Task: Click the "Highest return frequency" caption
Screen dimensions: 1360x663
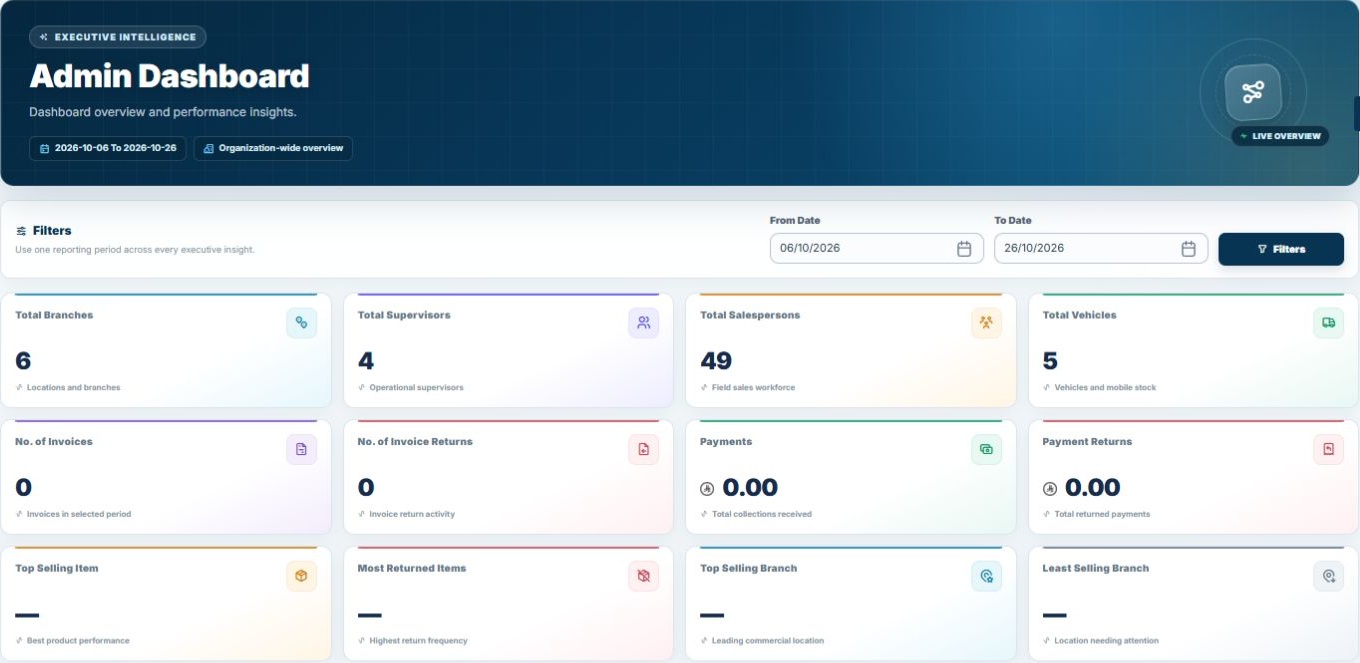Action: tap(418, 641)
